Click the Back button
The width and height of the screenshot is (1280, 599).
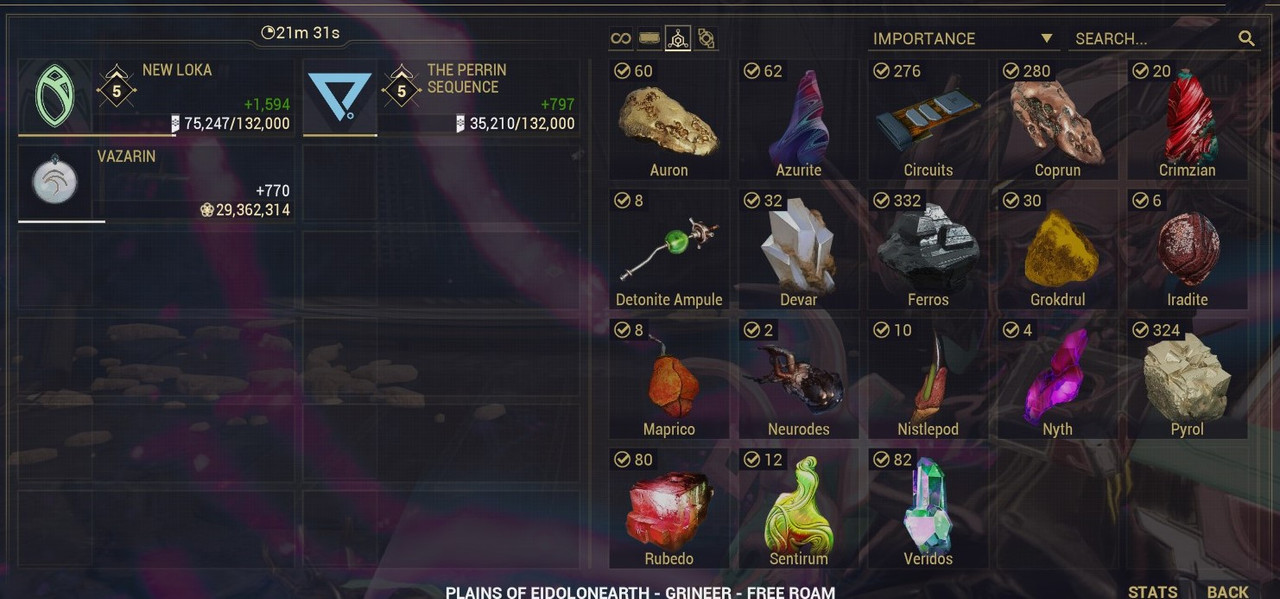coord(1227,591)
